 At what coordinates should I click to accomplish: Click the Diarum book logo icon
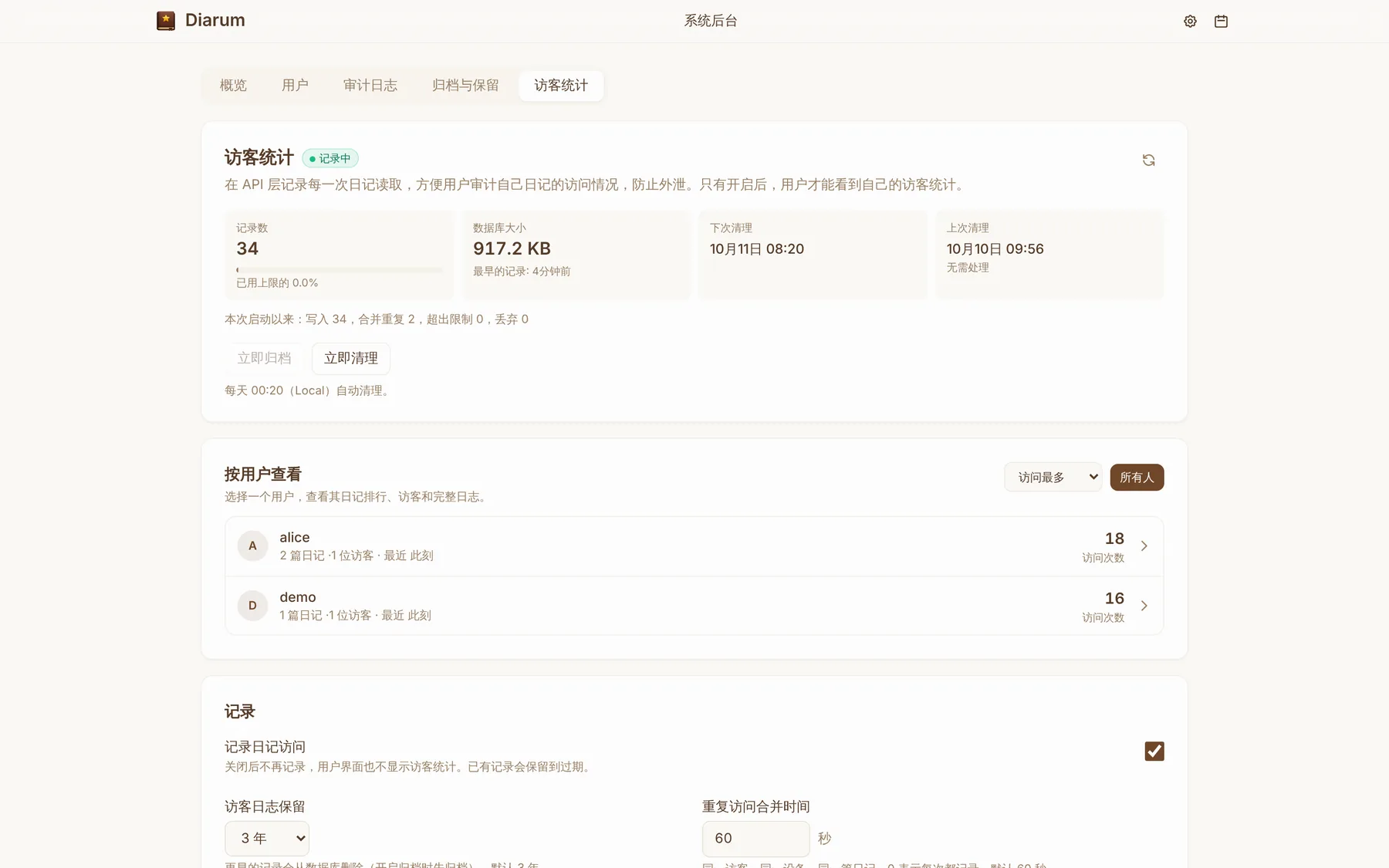click(x=166, y=21)
